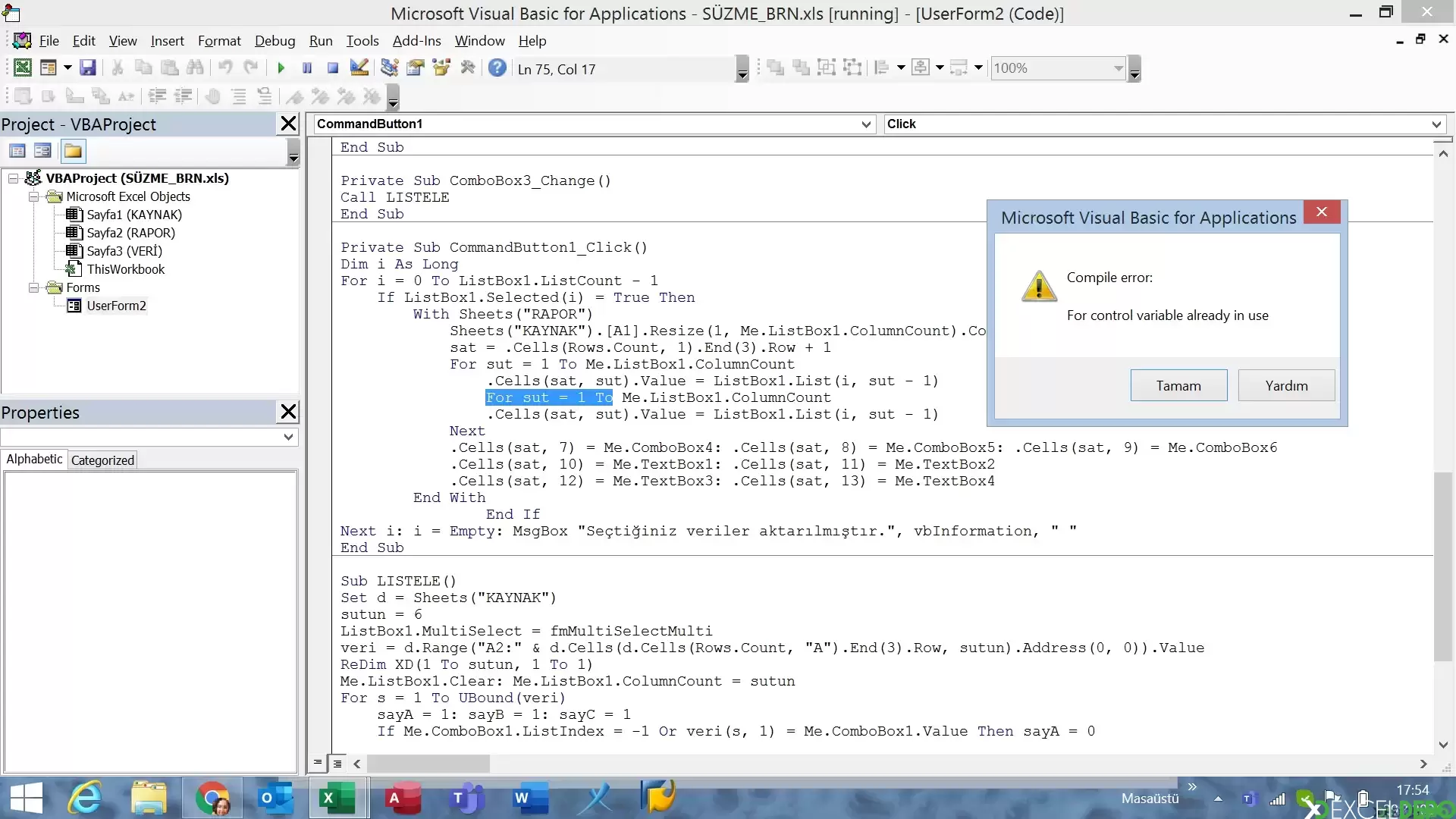Switch to Full Module View icon
The image size is (1456, 819).
click(337, 764)
